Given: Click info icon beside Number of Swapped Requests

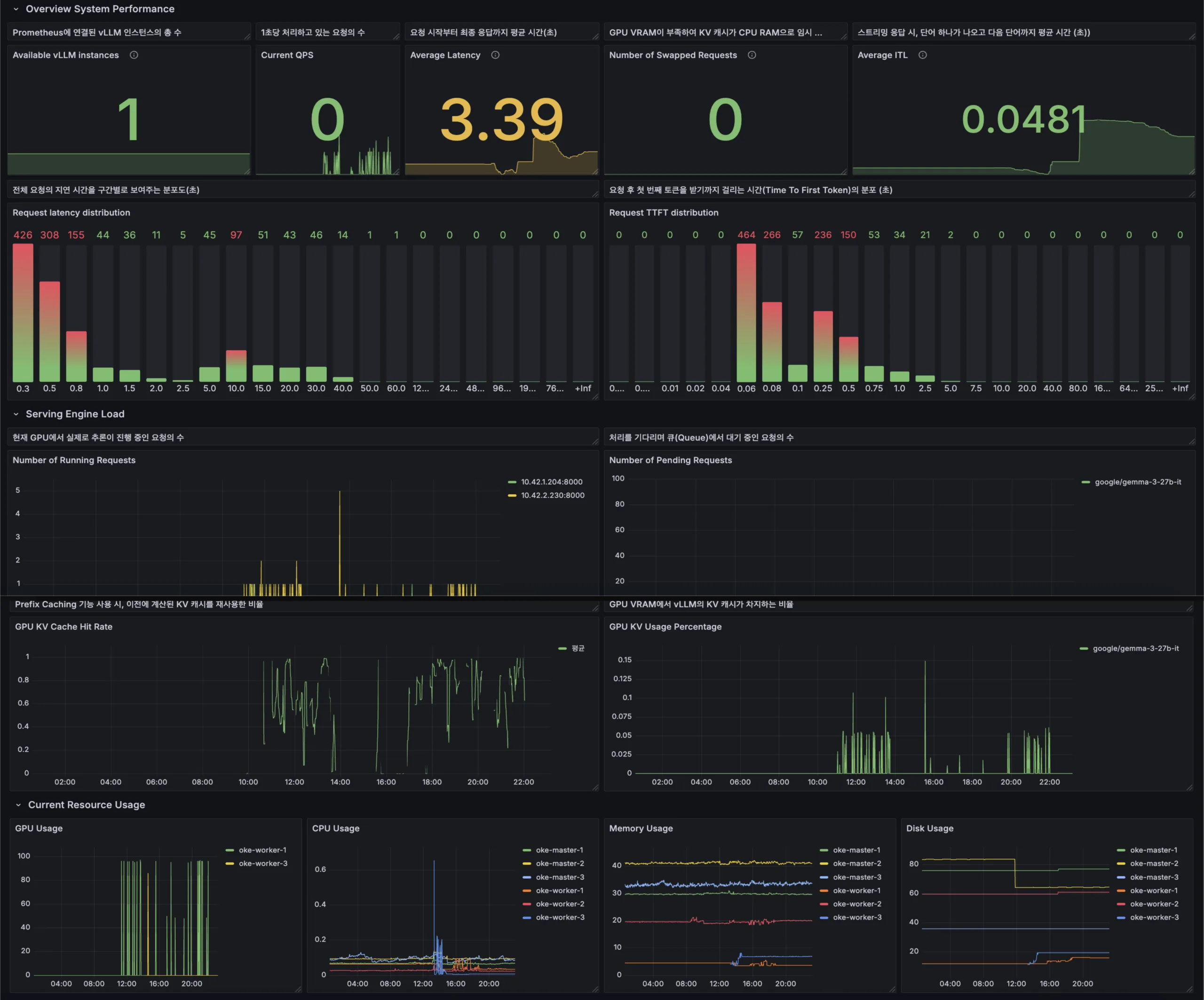Looking at the screenshot, I should (752, 55).
